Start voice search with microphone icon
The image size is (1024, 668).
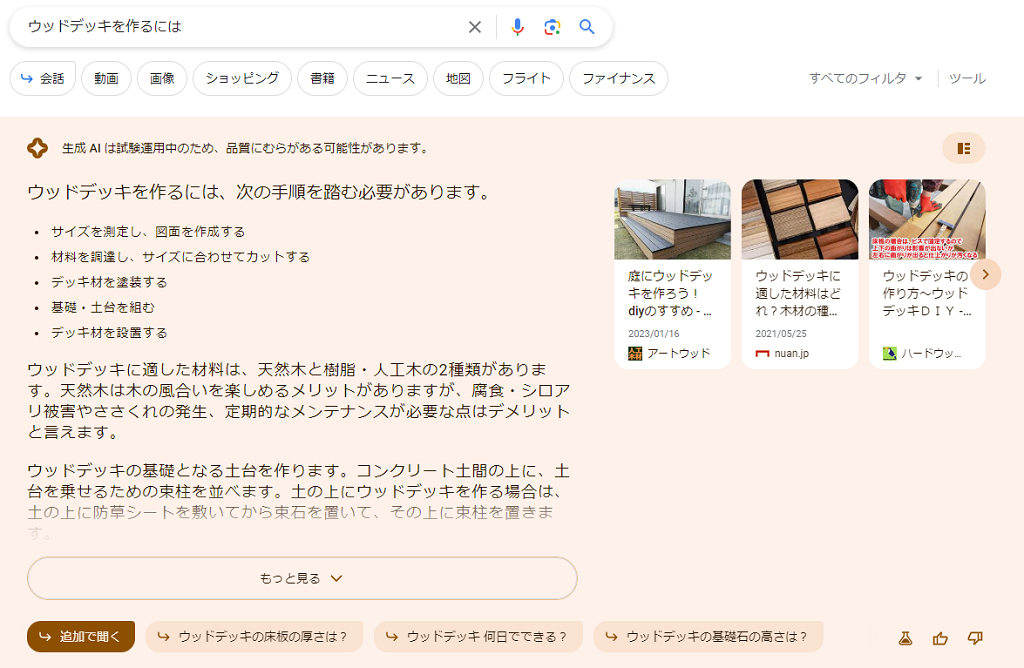click(517, 27)
